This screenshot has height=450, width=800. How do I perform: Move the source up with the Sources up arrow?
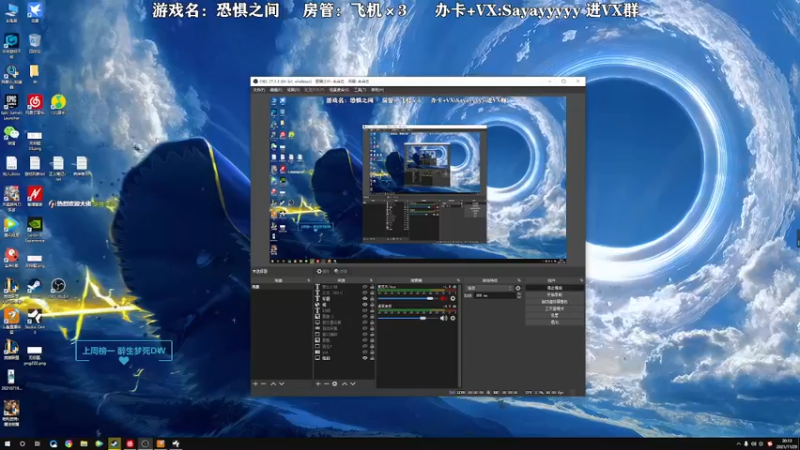(344, 384)
